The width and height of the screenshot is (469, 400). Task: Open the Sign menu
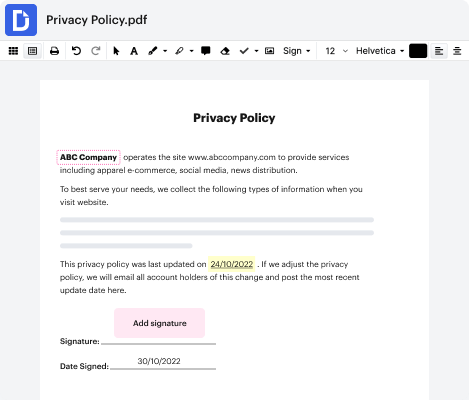click(296, 51)
